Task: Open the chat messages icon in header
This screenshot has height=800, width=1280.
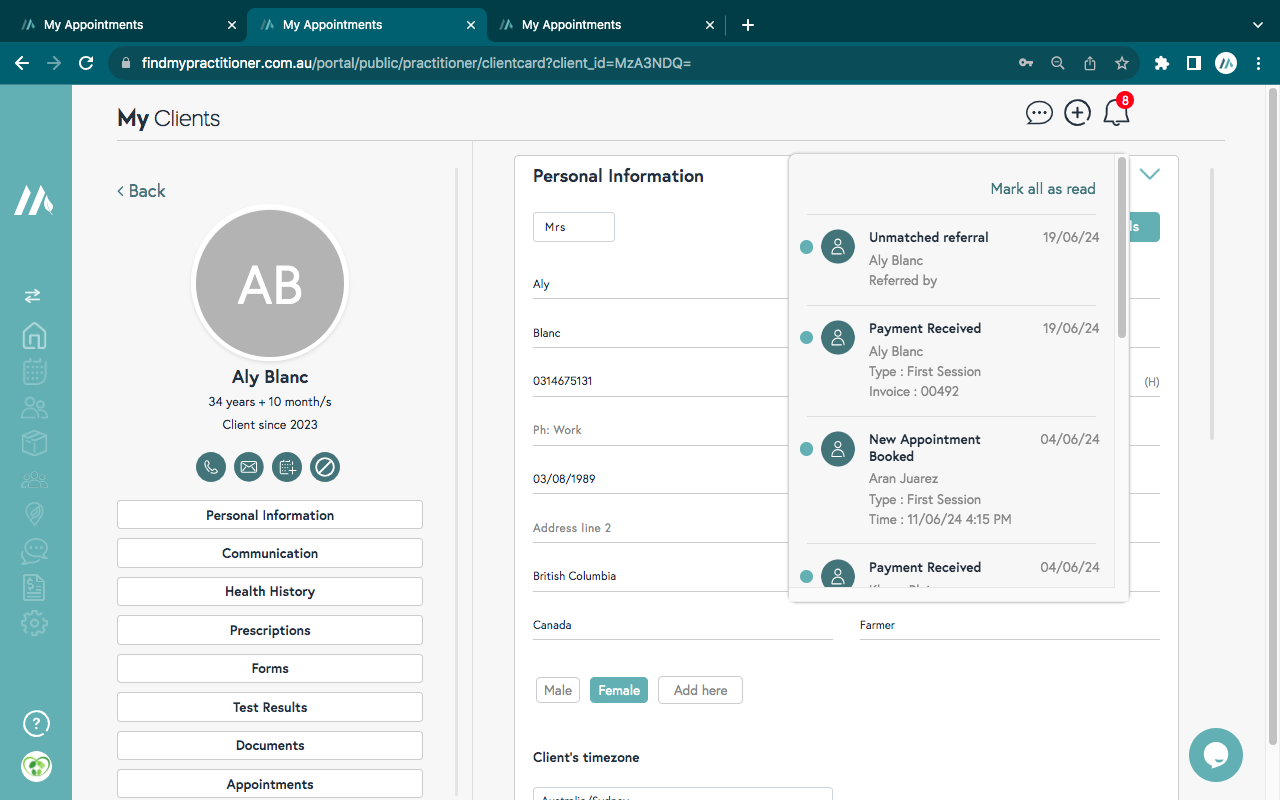Action: 1039,113
